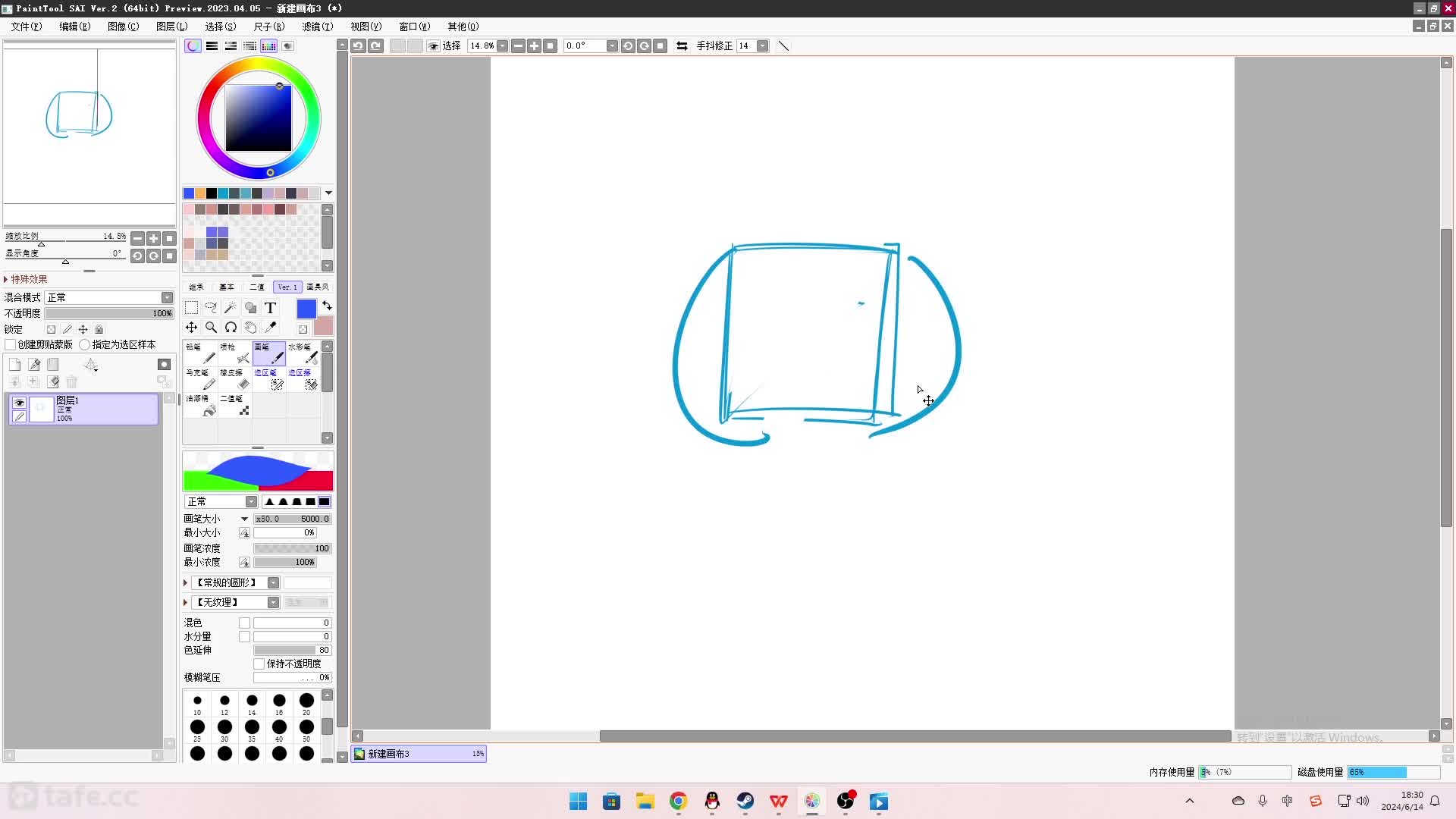Select the rotate view tool

231,328
